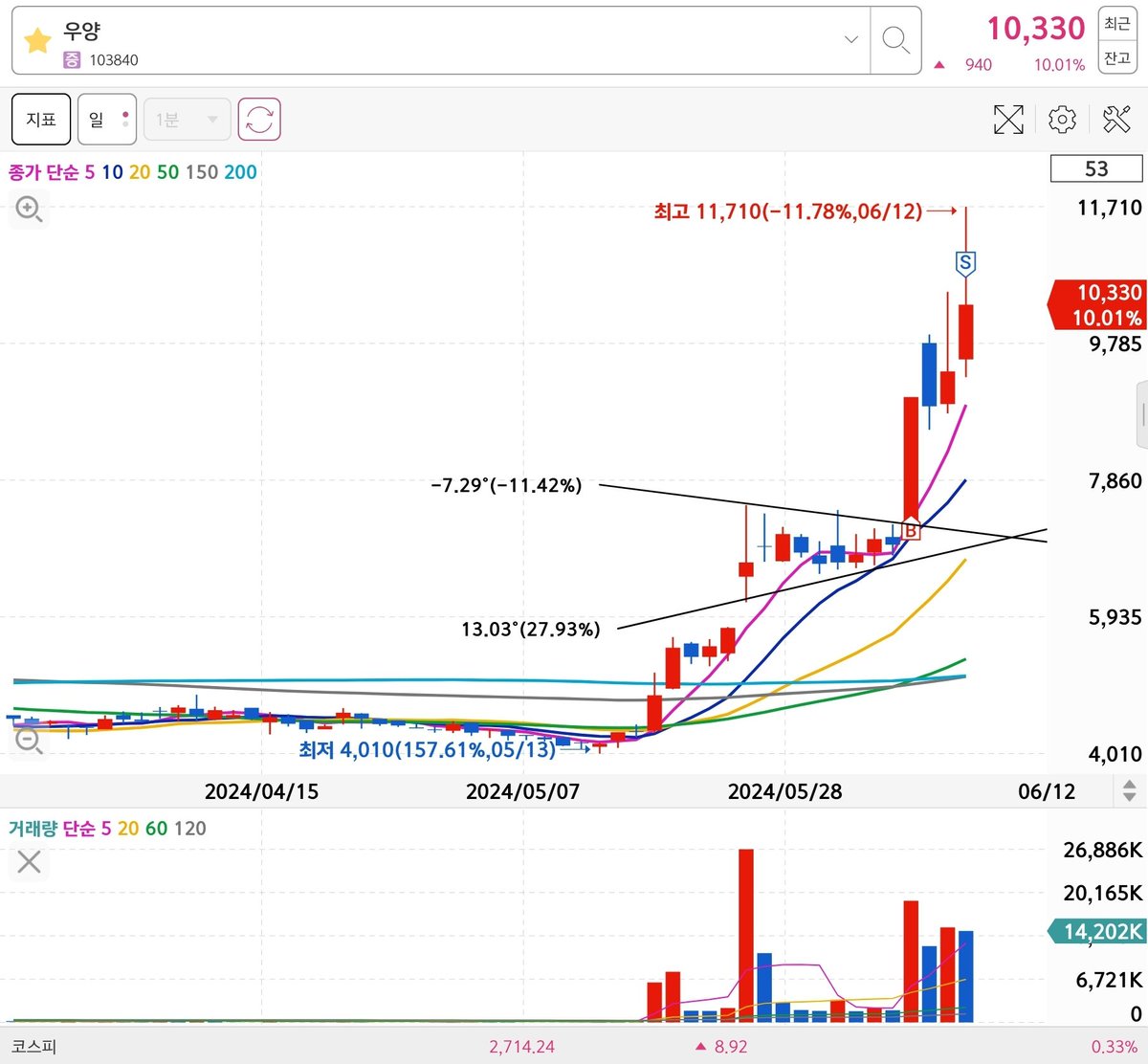
Task: Click the stock code 103840
Action: click(114, 59)
